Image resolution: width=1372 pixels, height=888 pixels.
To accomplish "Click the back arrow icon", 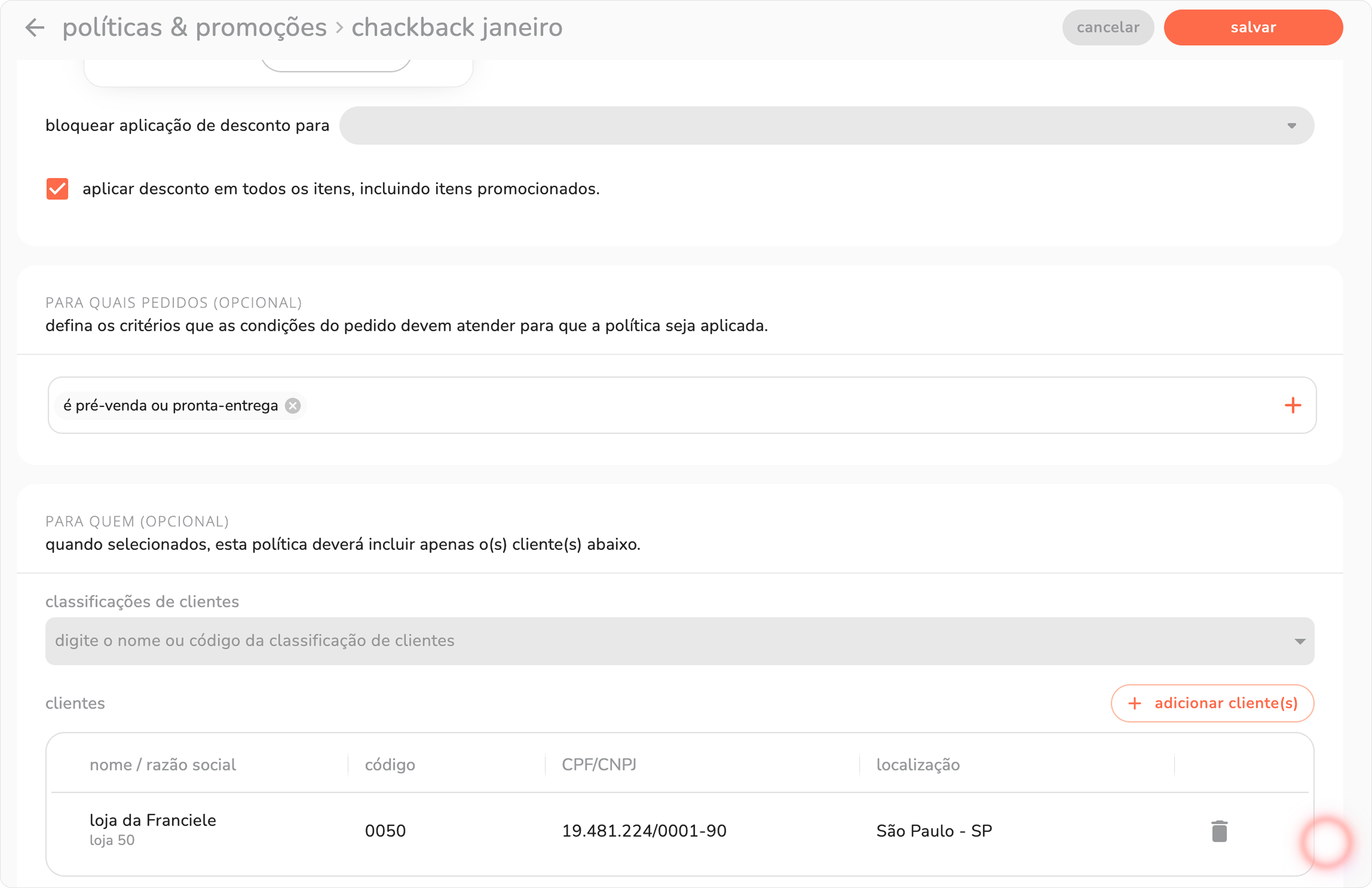I will [x=35, y=27].
